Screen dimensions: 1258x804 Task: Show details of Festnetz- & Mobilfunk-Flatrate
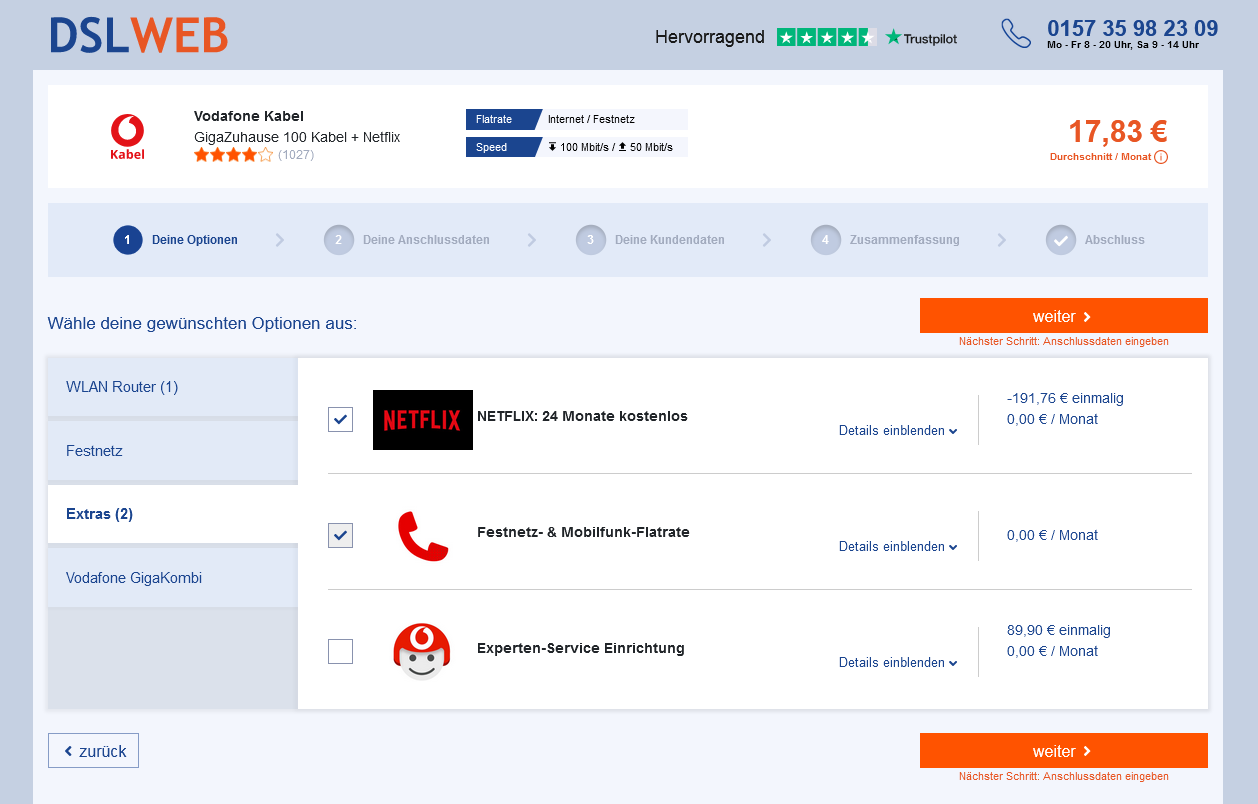[897, 547]
